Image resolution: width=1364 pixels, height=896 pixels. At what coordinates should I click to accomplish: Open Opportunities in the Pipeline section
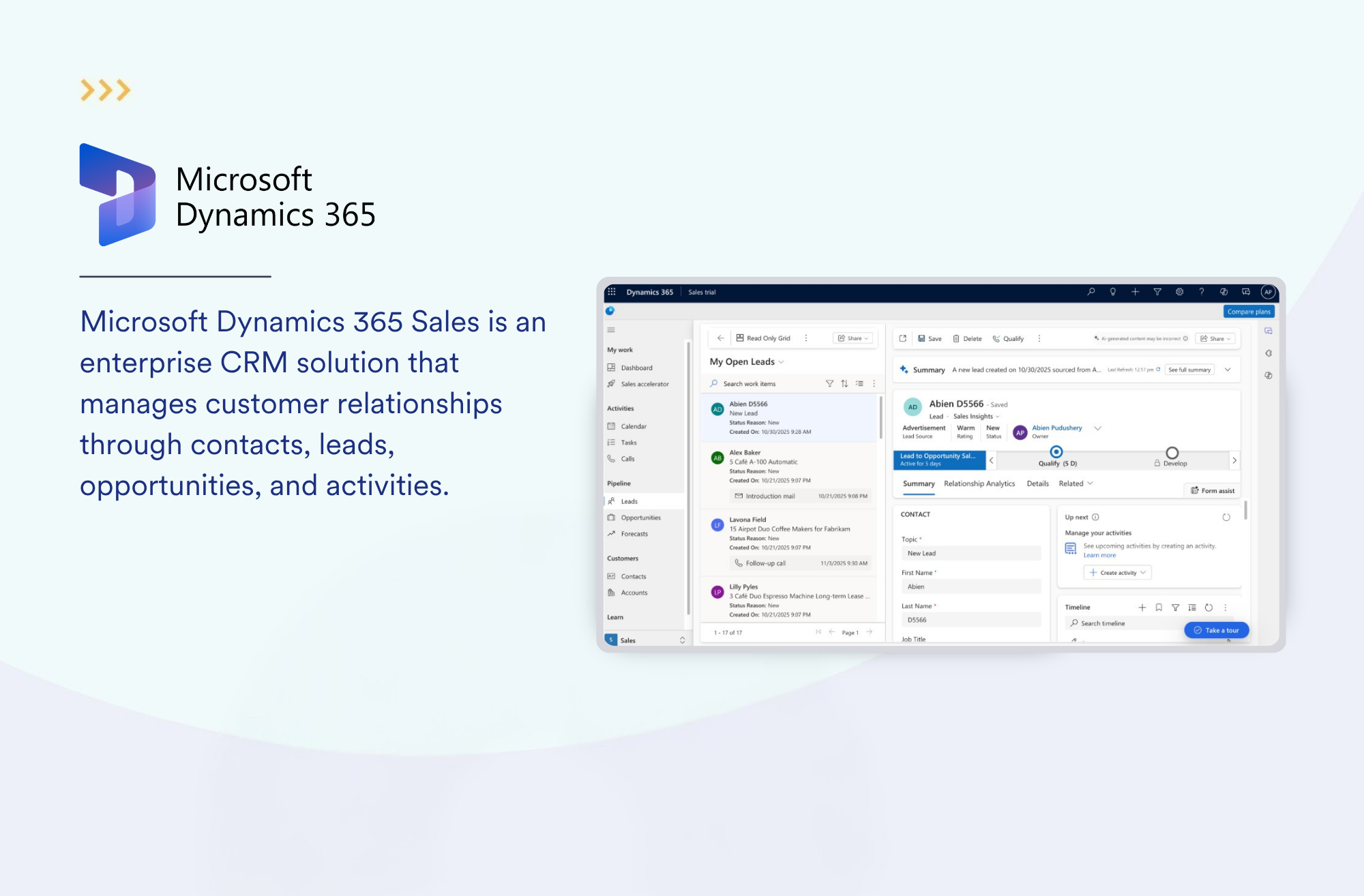[641, 518]
